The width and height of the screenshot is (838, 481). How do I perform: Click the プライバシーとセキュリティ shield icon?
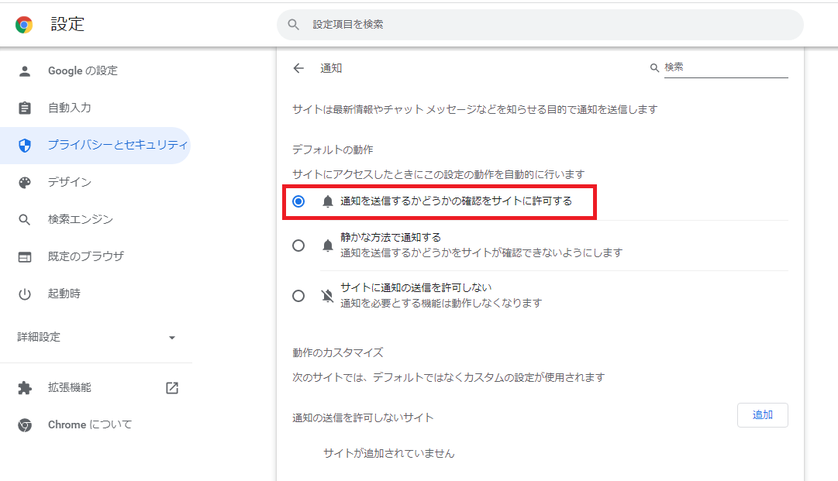click(x=25, y=145)
